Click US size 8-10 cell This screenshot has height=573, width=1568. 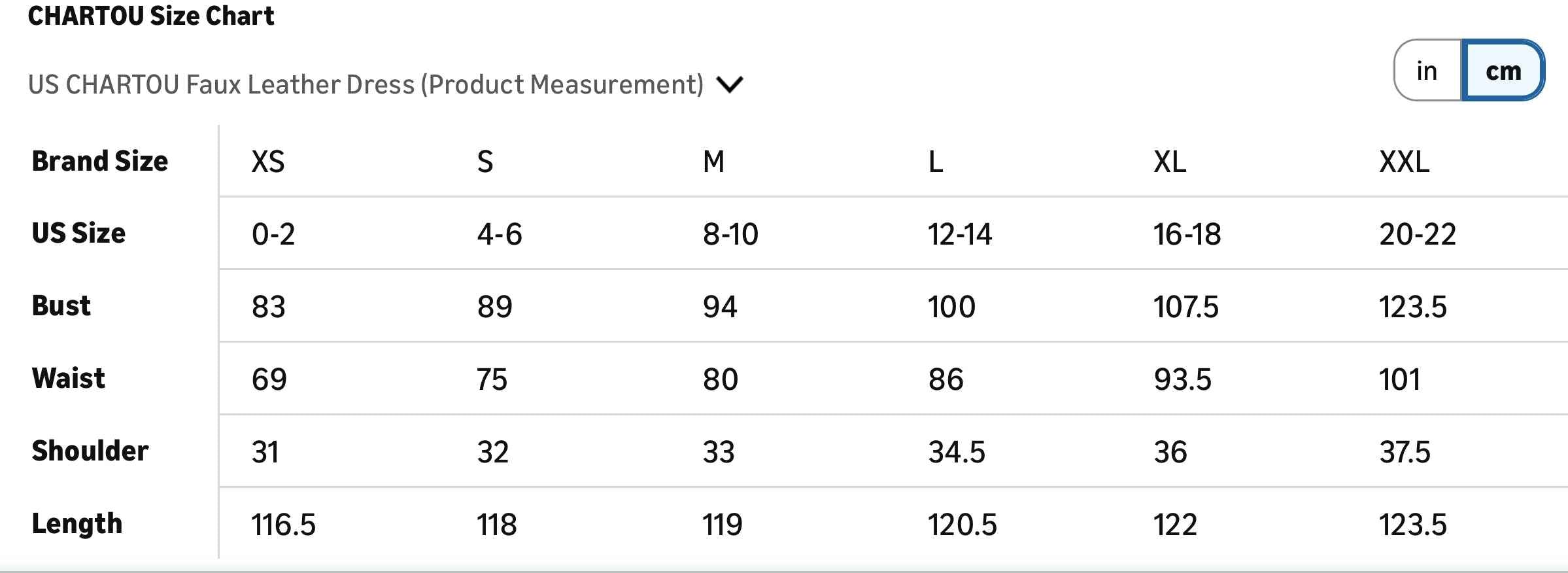click(x=730, y=234)
